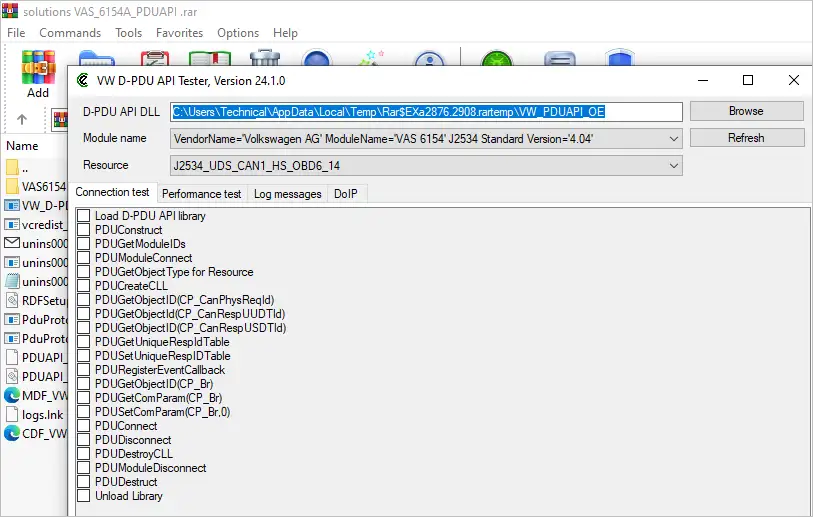Select logs.lnk file in WinRAR list
813x517 pixels.
tap(34, 414)
